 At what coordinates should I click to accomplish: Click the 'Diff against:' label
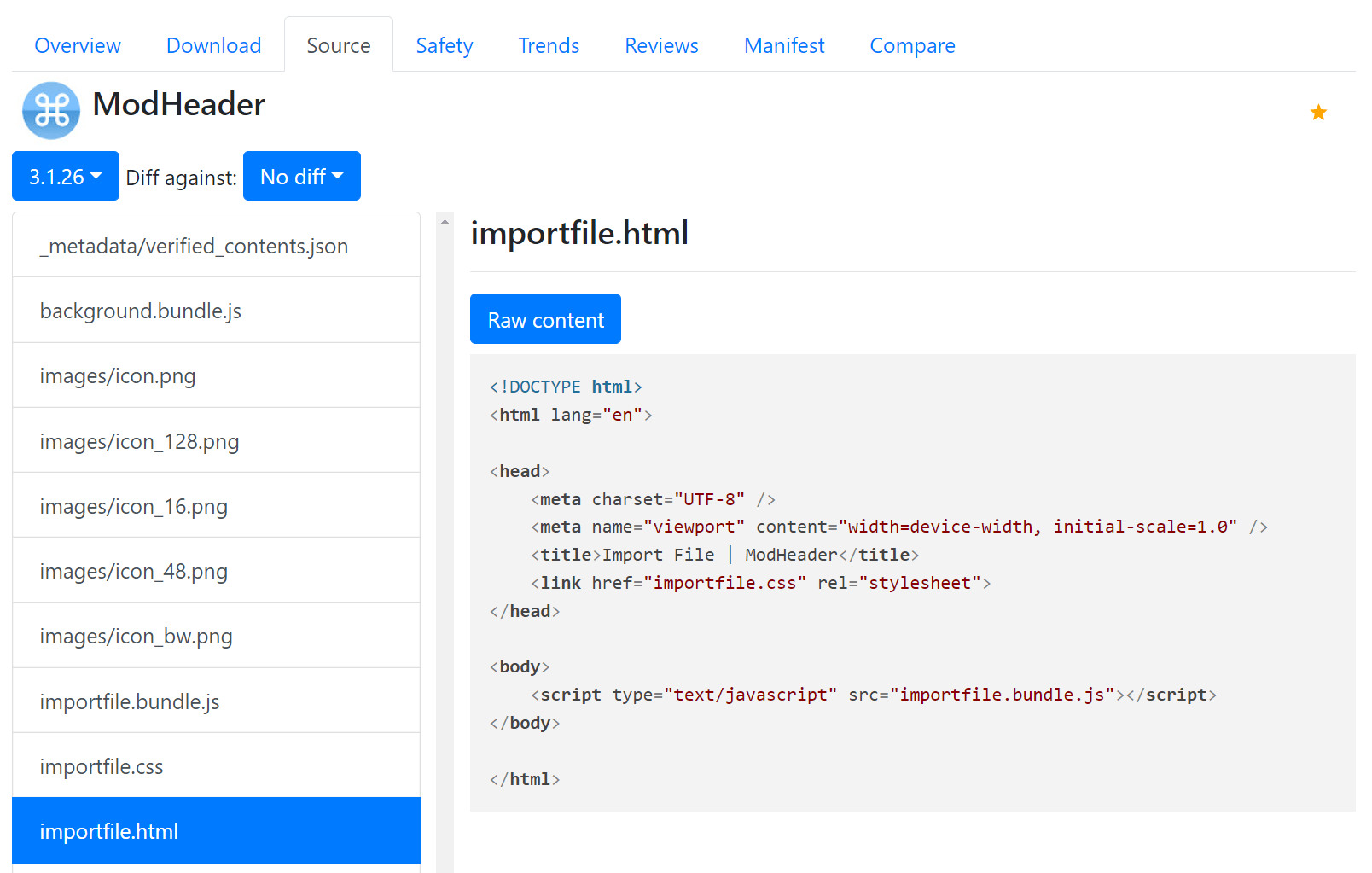coord(181,178)
